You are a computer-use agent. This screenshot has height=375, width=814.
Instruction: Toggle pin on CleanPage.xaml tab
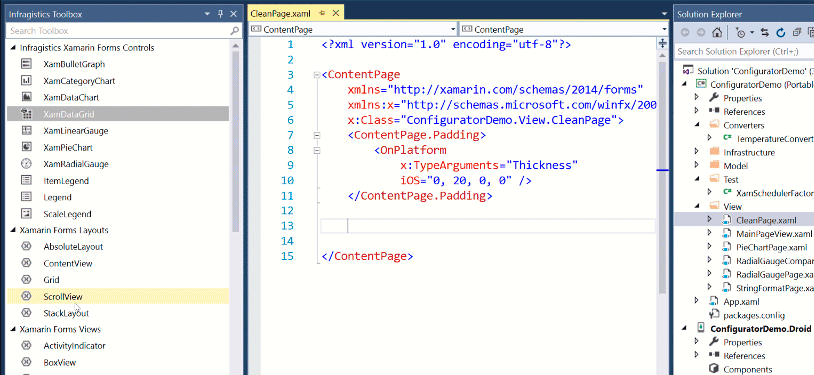click(x=322, y=14)
